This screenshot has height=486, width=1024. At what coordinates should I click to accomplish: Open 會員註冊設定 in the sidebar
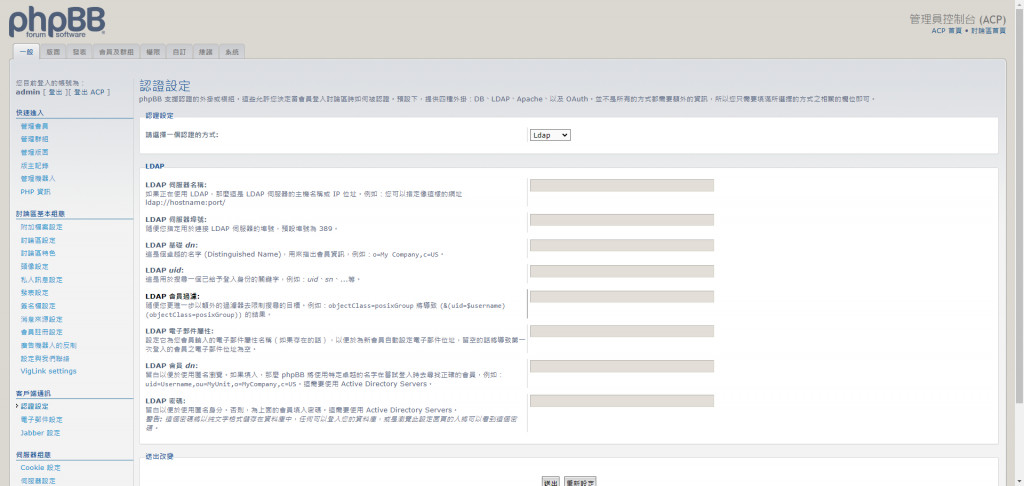tap(42, 332)
